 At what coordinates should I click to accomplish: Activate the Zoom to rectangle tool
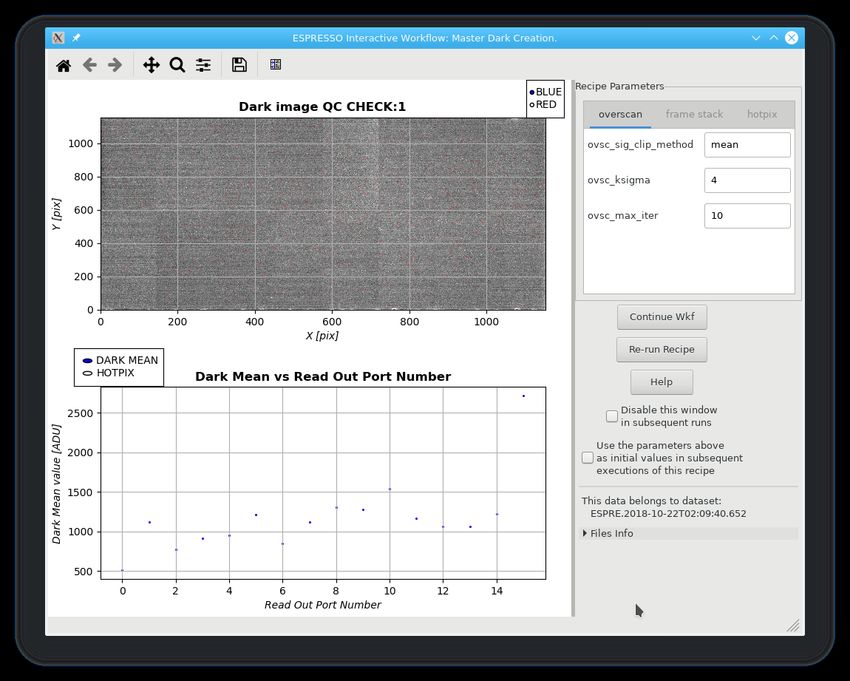pyautogui.click(x=177, y=65)
